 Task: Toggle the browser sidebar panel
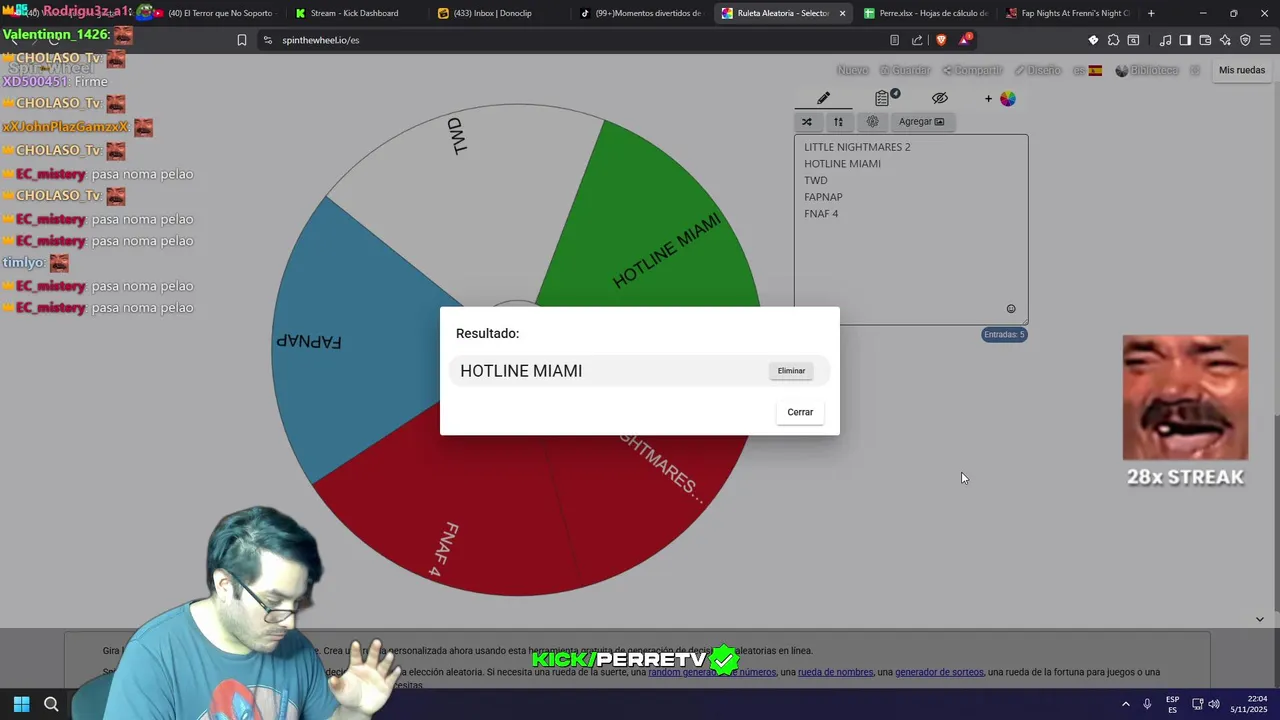click(x=1185, y=40)
